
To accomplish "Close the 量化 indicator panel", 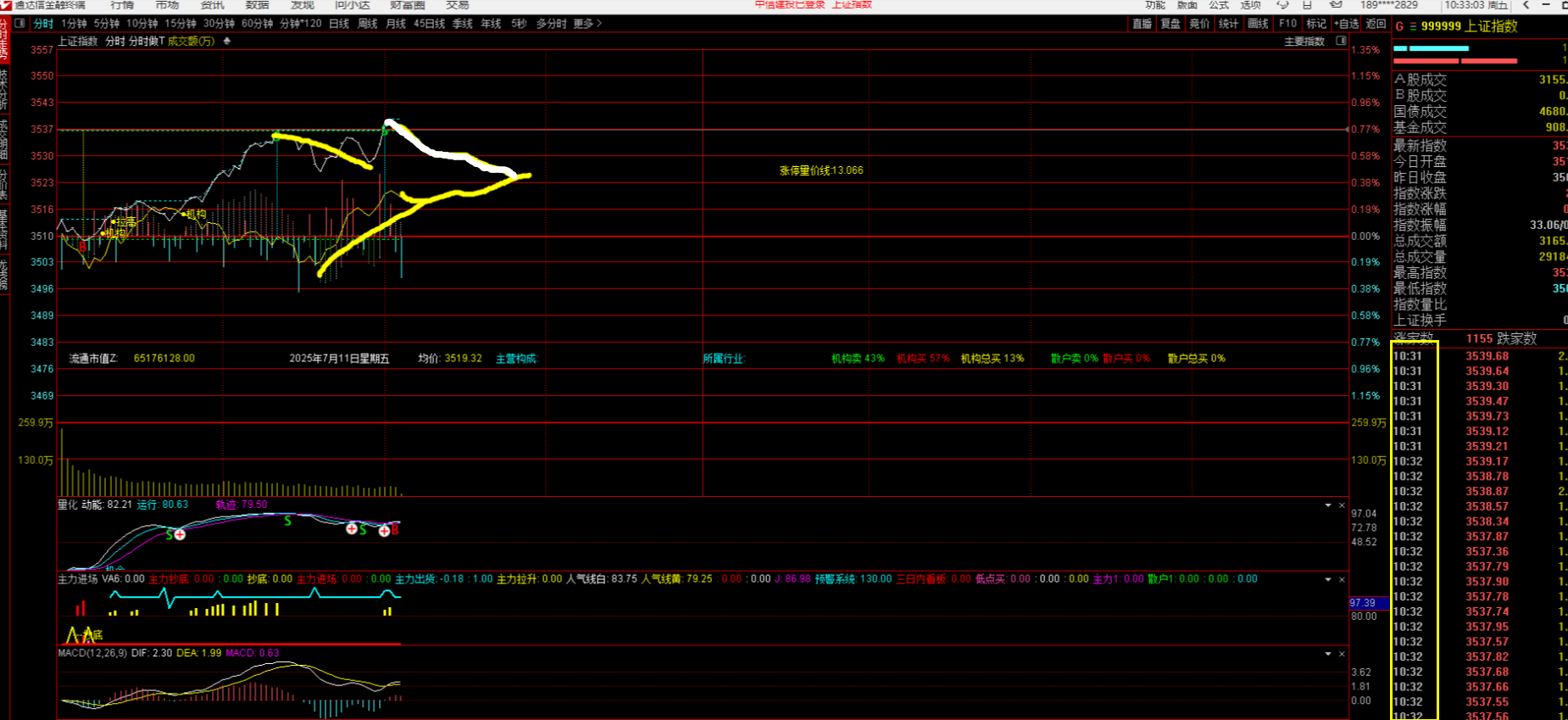I will (1342, 505).
